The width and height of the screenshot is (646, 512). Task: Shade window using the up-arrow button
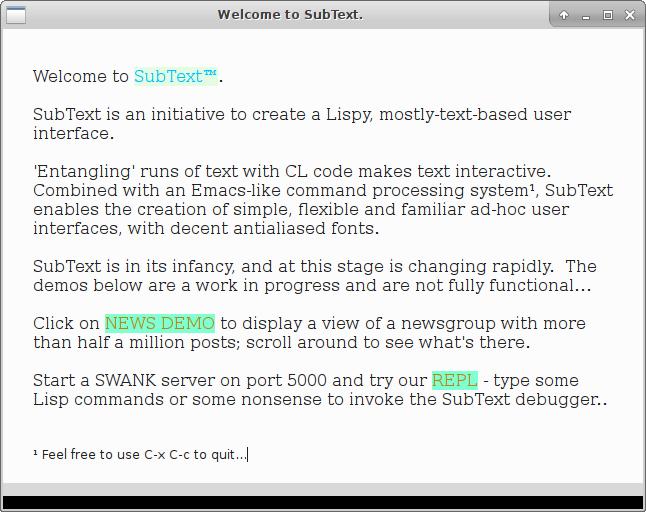(564, 15)
